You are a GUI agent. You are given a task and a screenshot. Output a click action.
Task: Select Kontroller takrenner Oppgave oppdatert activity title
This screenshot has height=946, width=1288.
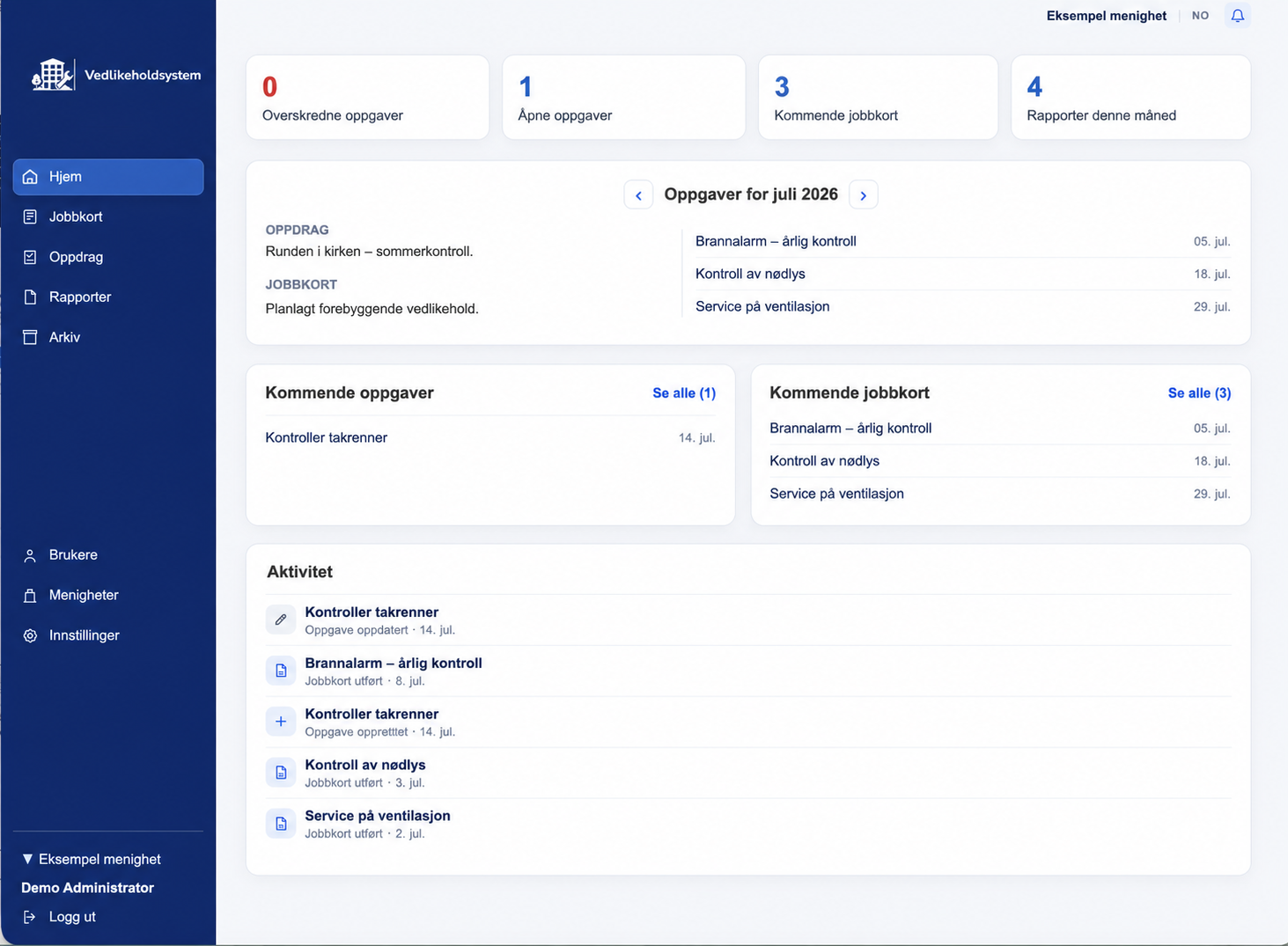pyautogui.click(x=372, y=612)
